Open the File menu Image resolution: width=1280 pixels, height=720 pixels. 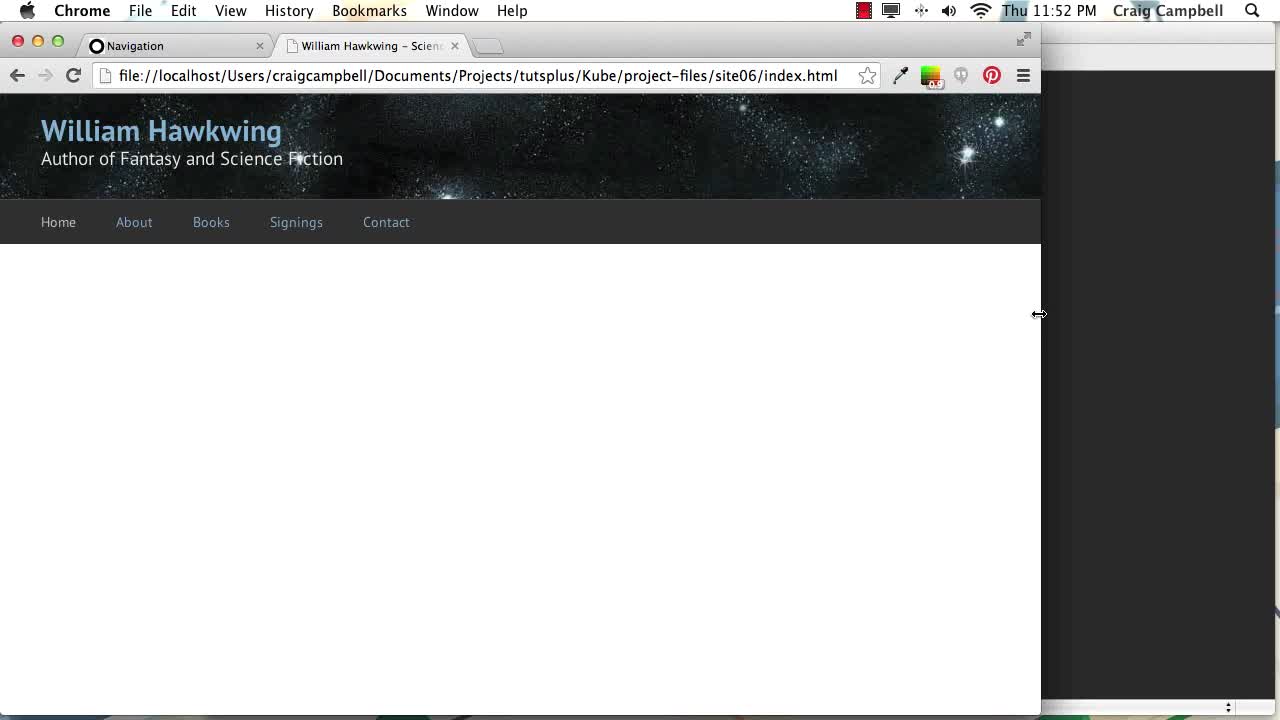[140, 11]
